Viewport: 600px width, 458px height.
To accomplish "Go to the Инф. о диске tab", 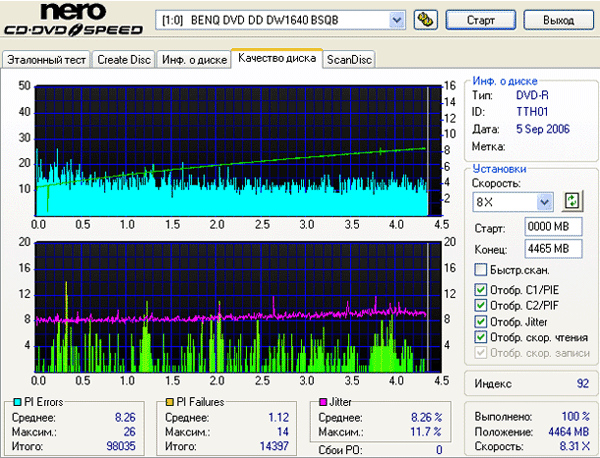I will click(x=193, y=60).
